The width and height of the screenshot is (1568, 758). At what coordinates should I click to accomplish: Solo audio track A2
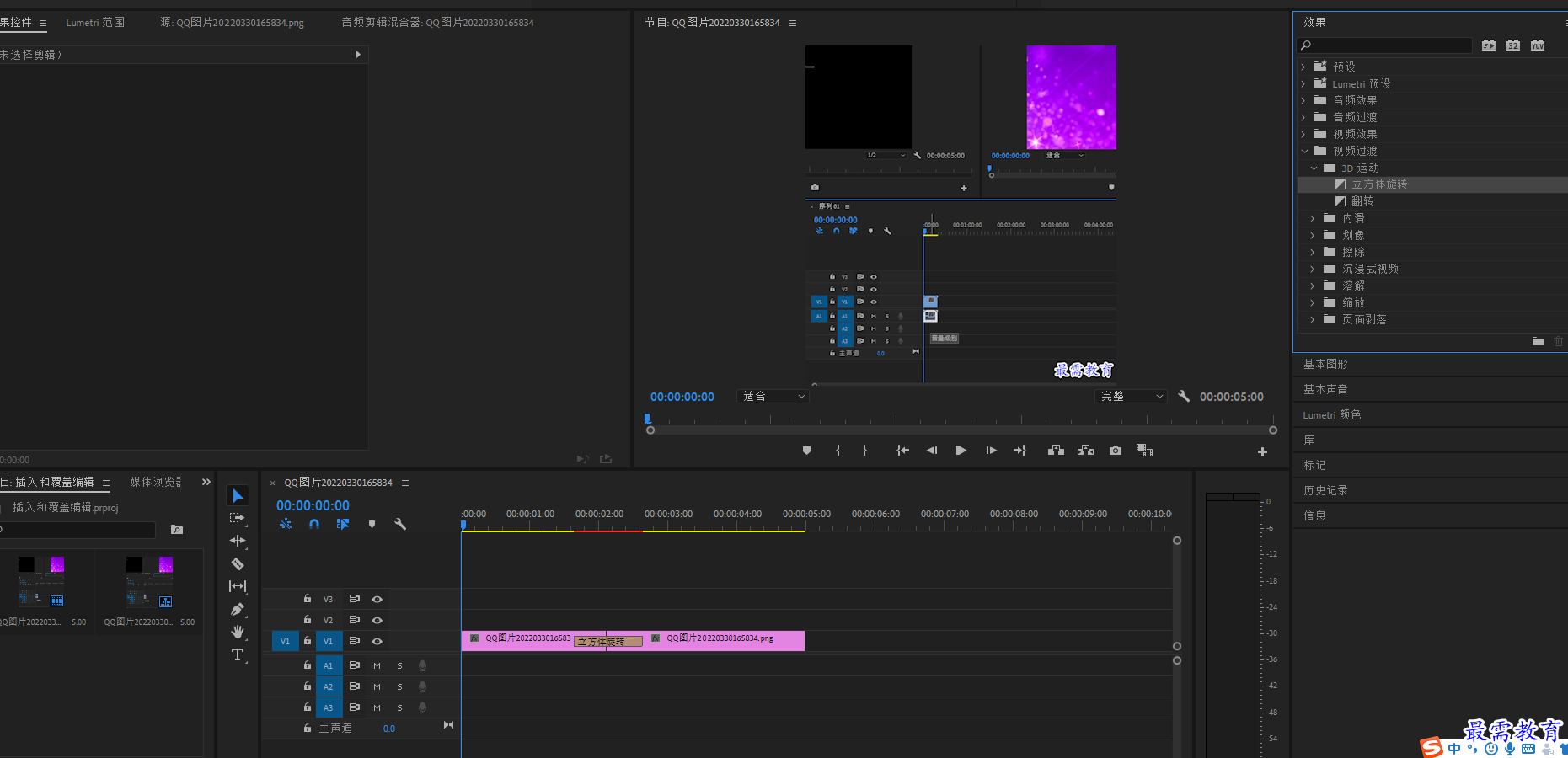click(399, 686)
